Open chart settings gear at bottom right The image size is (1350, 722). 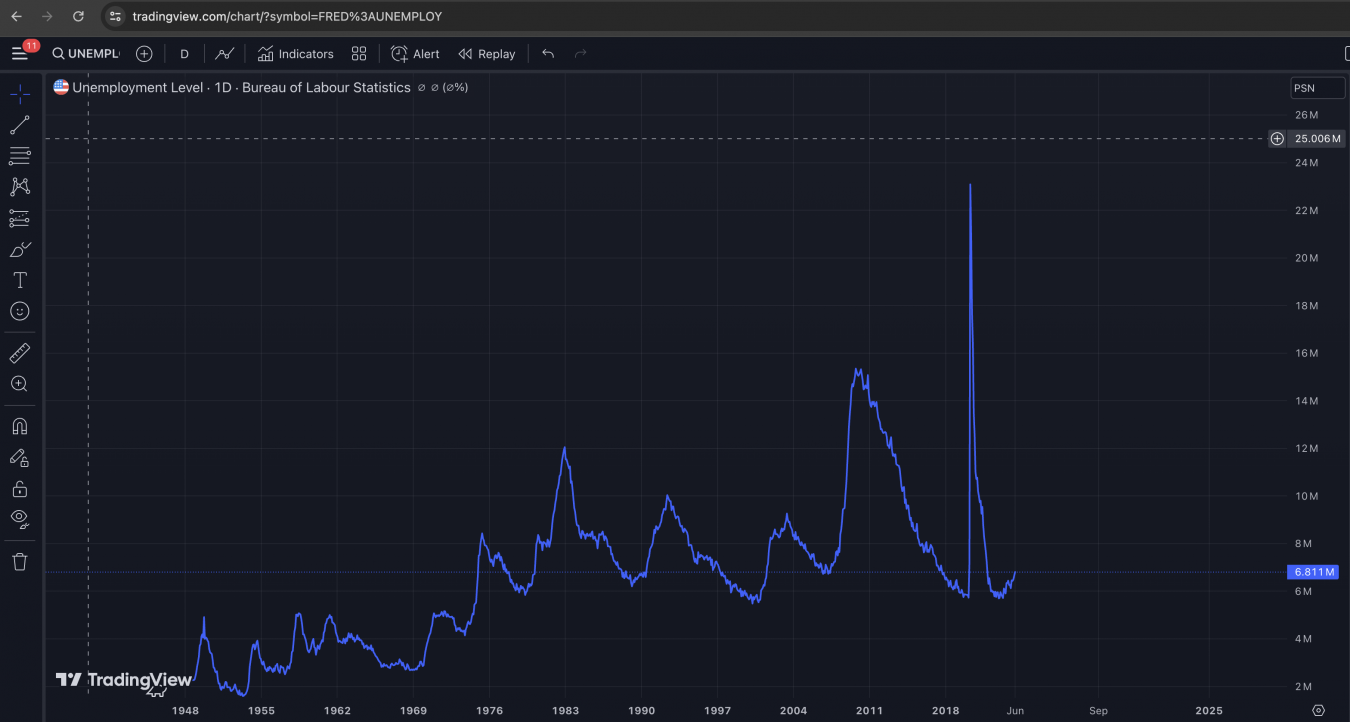[1318, 710]
